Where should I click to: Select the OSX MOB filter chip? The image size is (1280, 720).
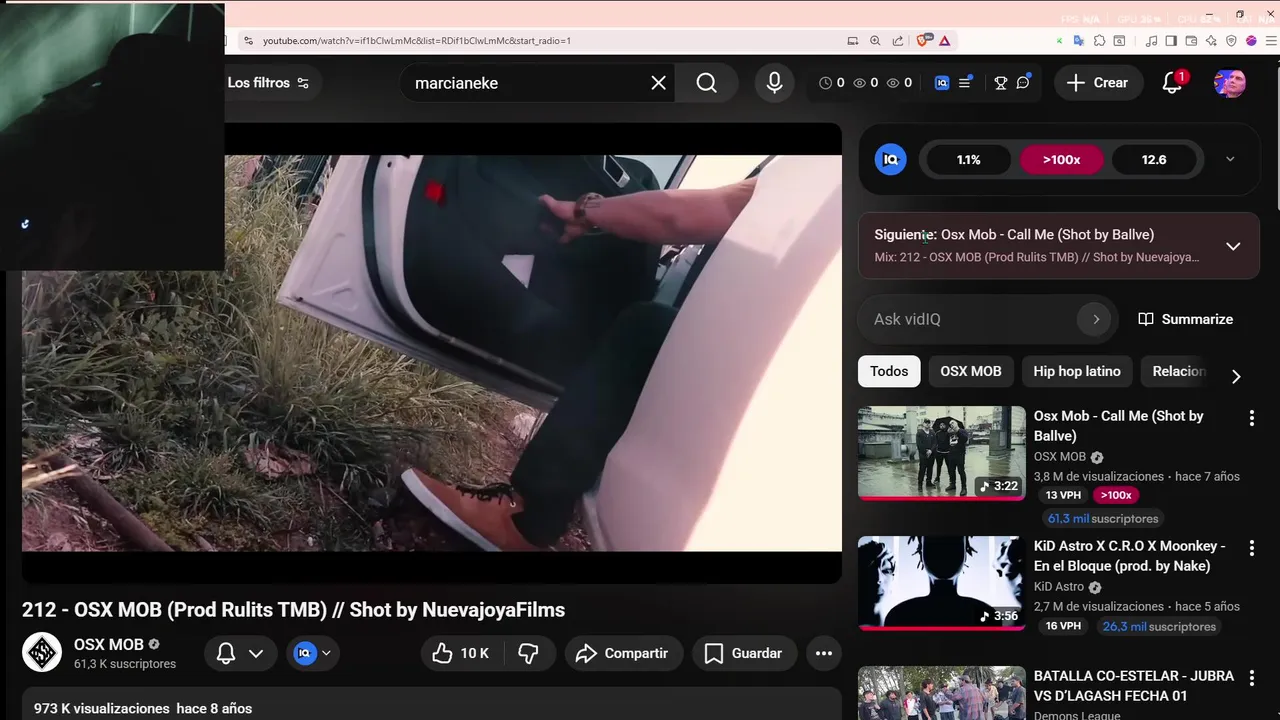tap(970, 371)
